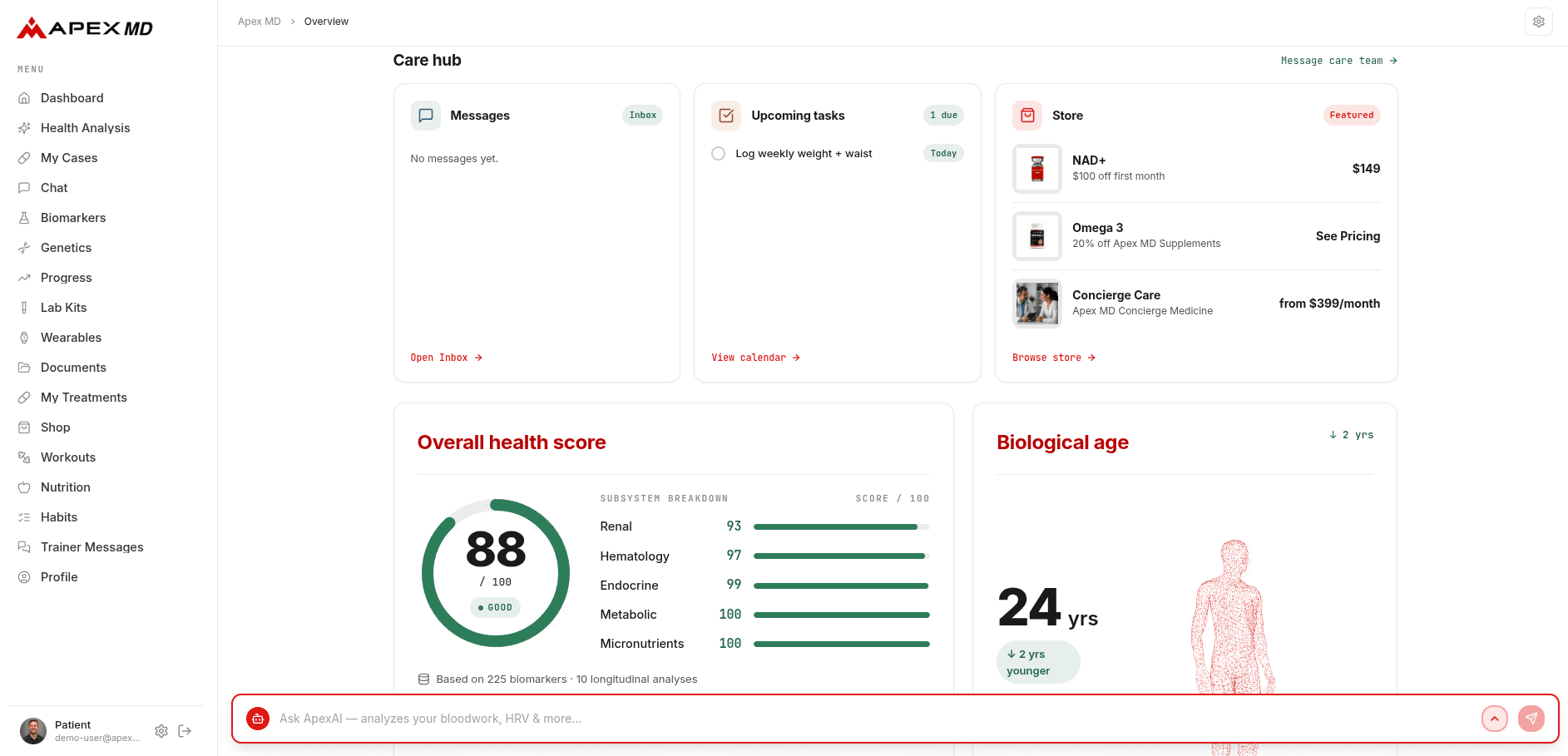Click the Shop bag icon
Image resolution: width=1568 pixels, height=756 pixels.
point(24,427)
